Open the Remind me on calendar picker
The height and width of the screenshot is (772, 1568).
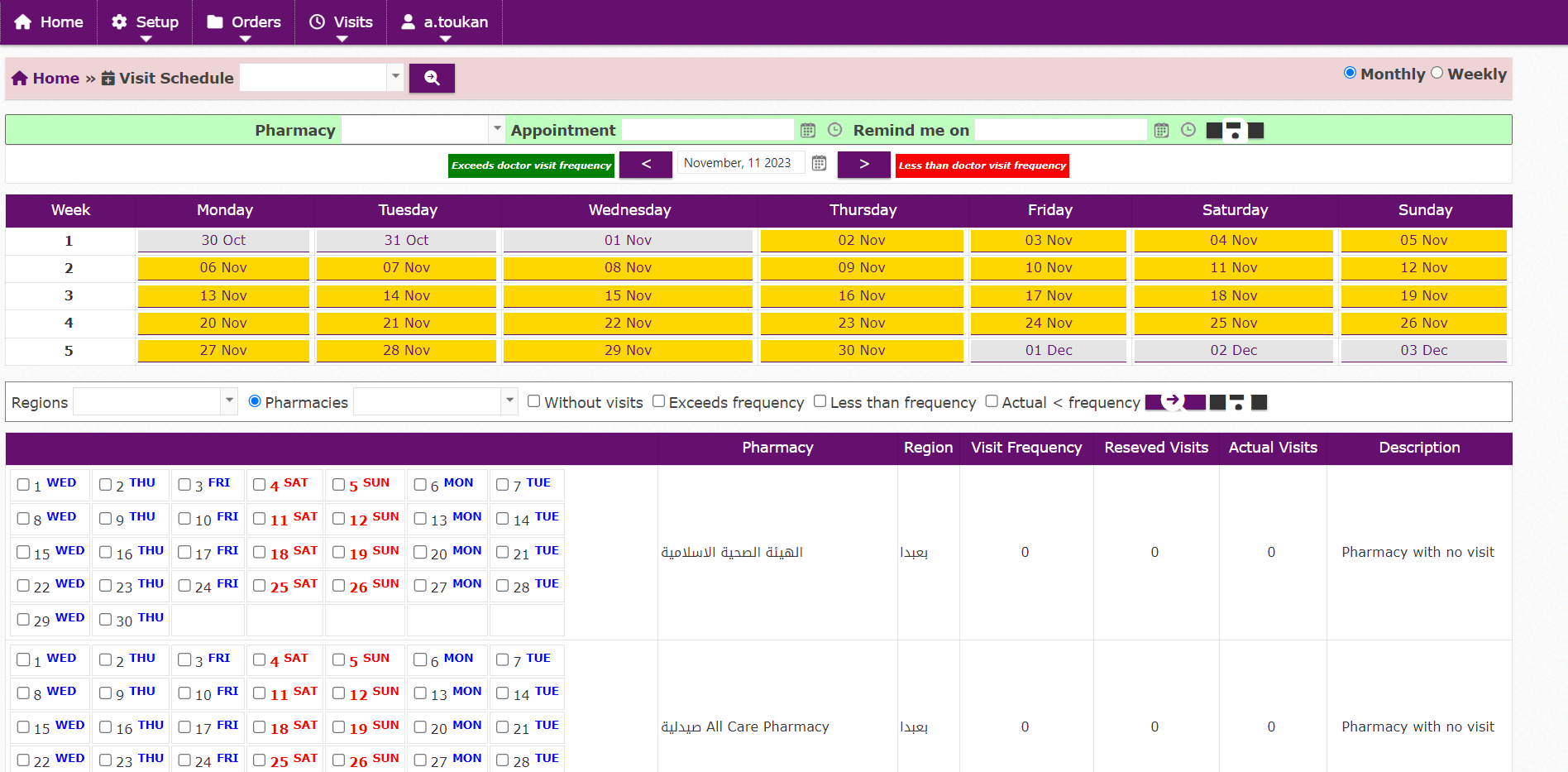(1161, 130)
